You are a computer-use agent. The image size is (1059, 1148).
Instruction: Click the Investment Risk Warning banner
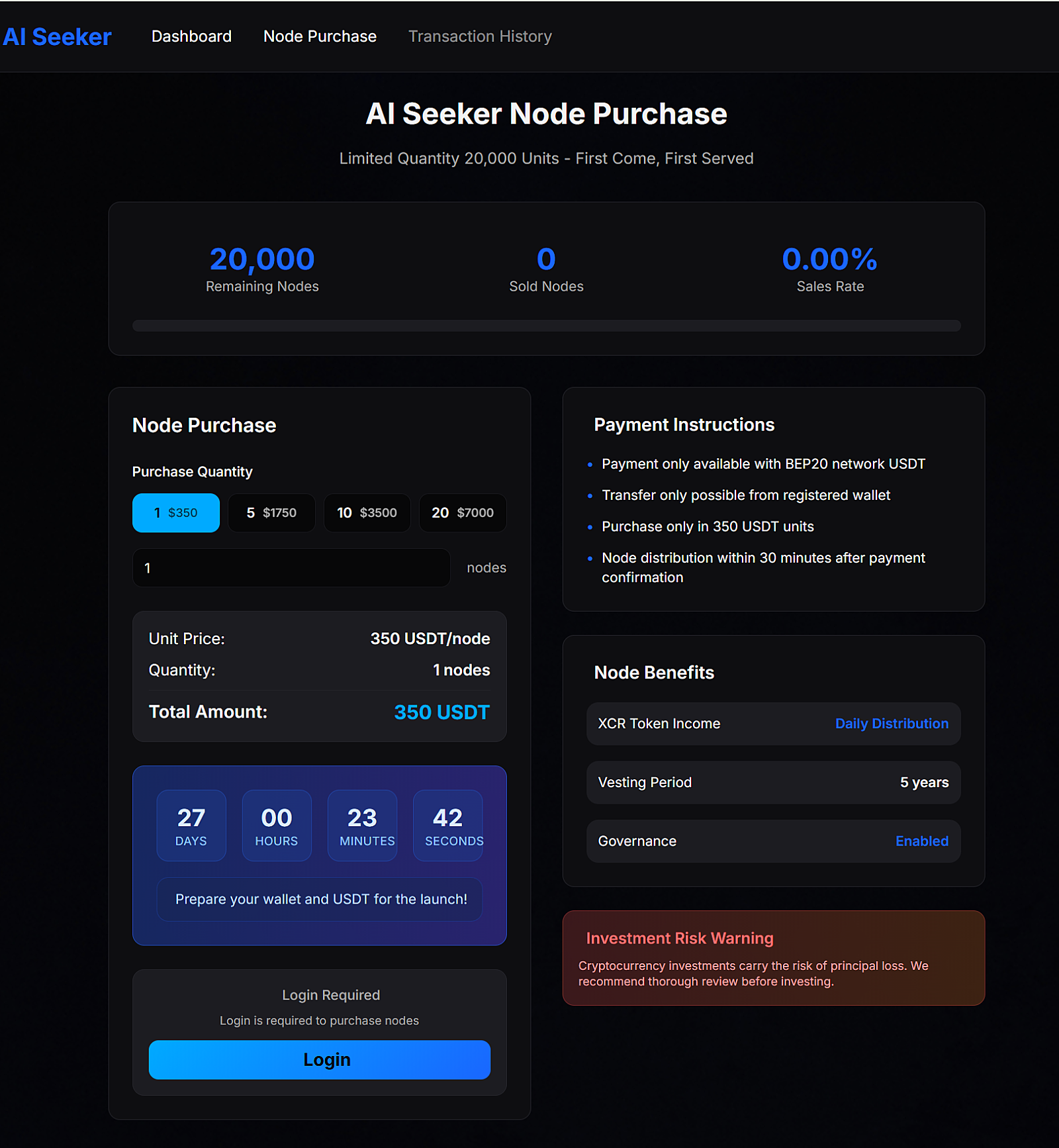point(773,958)
